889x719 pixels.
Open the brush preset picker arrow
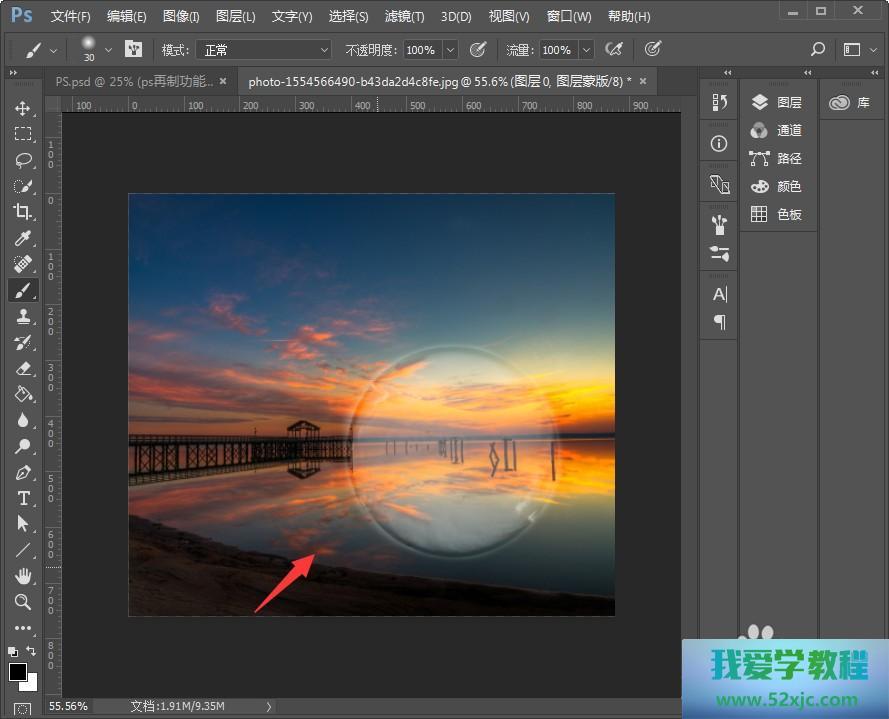109,49
